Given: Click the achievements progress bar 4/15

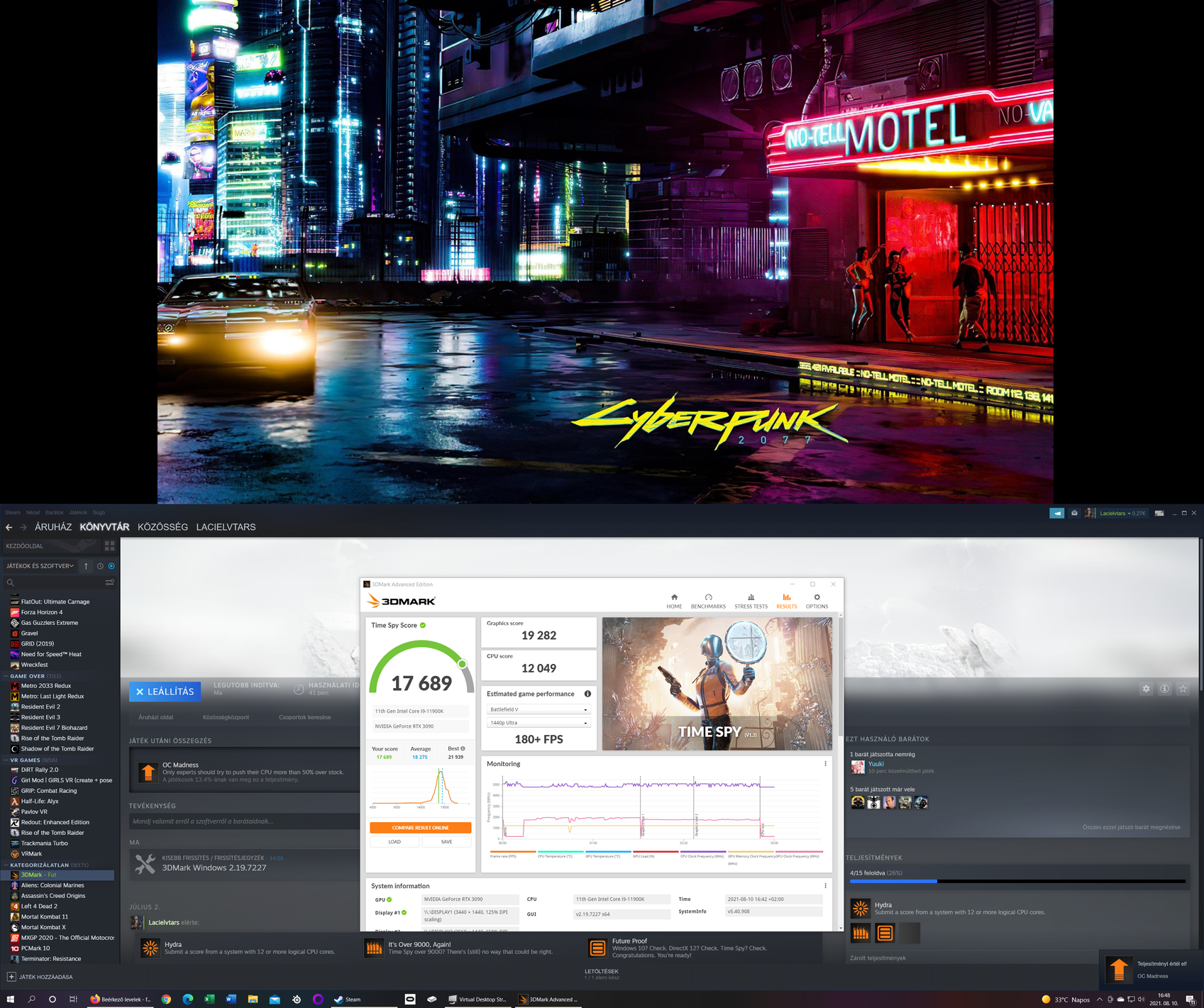Looking at the screenshot, I should [1017, 881].
